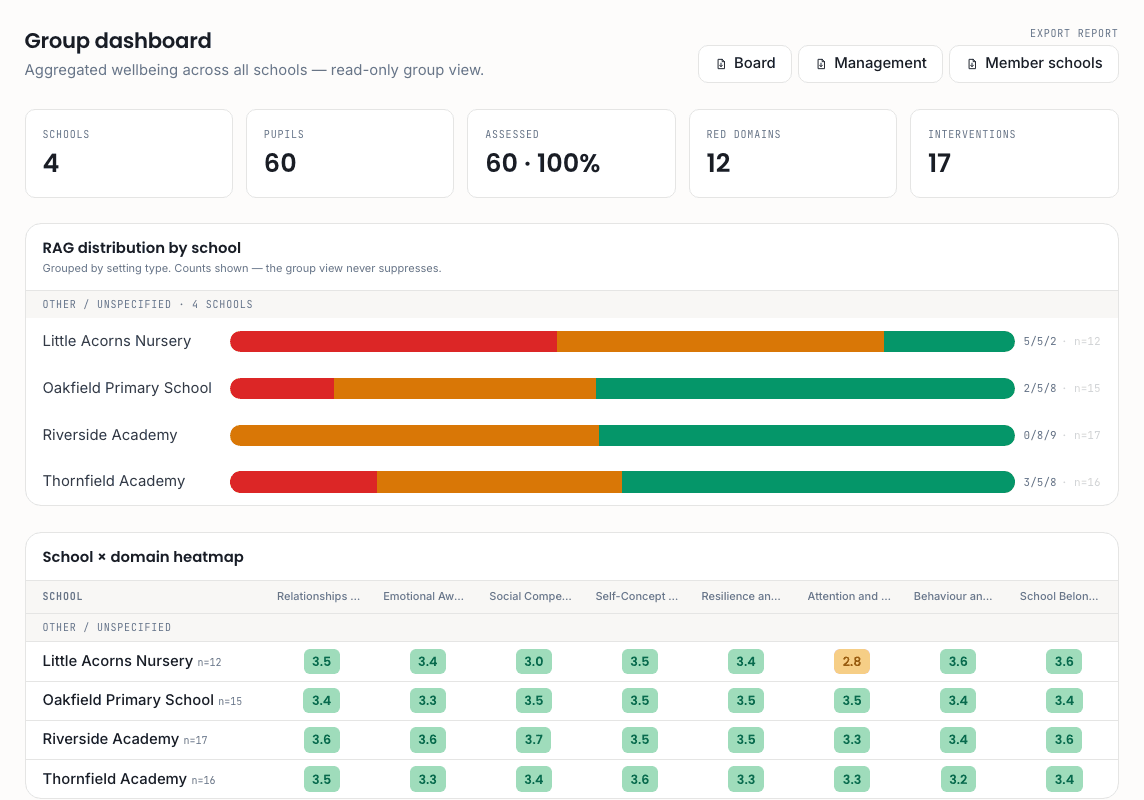Click the Attention and column header

849,597
